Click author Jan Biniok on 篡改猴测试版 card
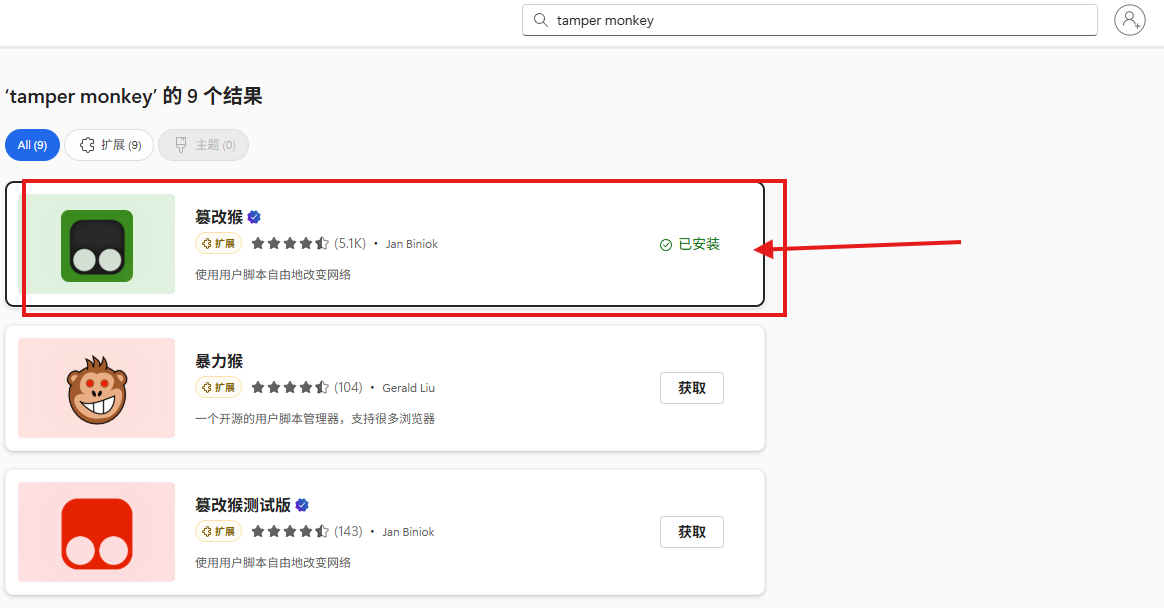Screen dimensions: 1164x608 pyautogui.click(x=408, y=532)
